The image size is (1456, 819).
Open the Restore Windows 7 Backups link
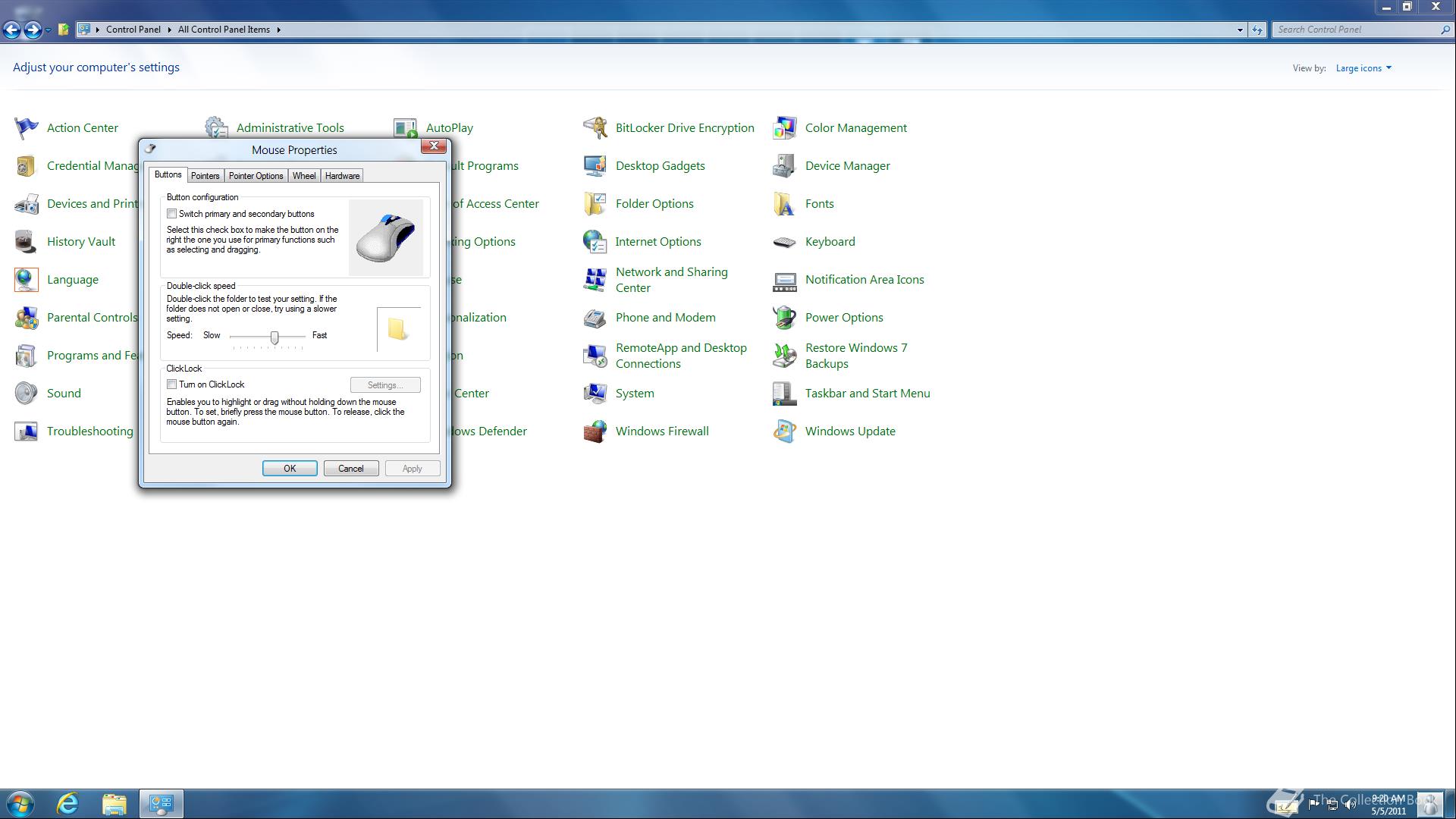pos(856,356)
